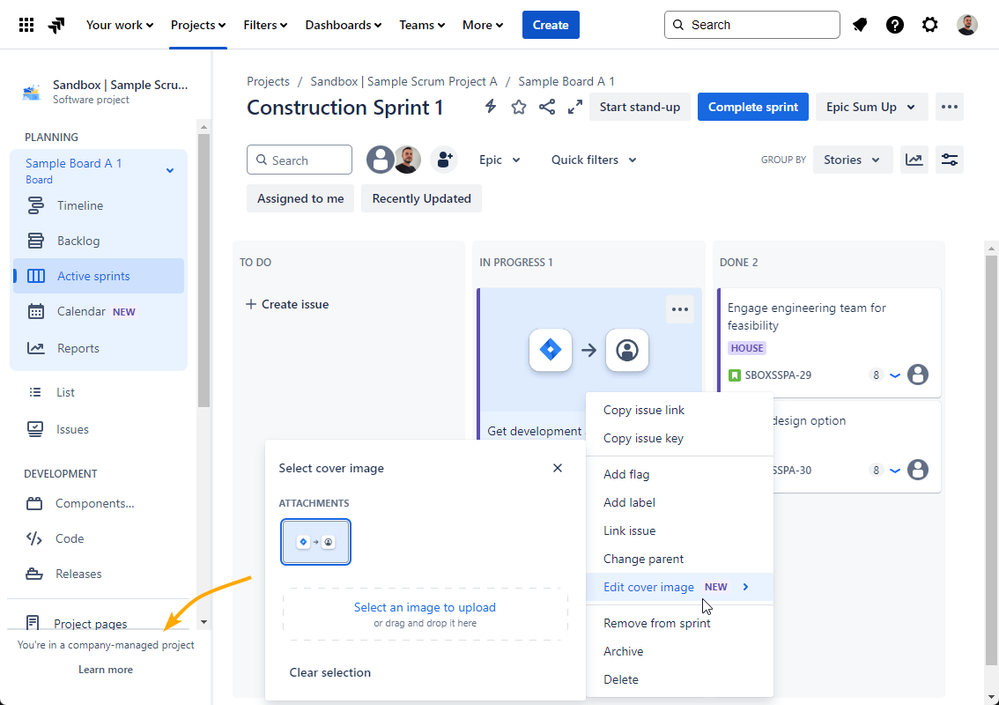Open the Group by Stories dropdown
999x705 pixels.
coord(852,160)
